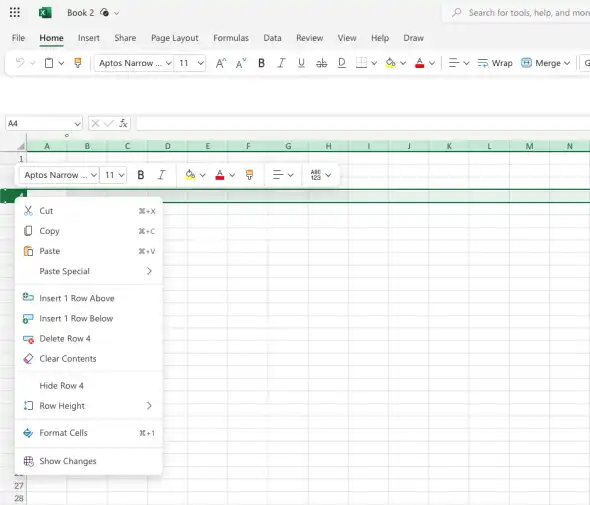This screenshot has width=590, height=505.
Task: Choose Insert 1 Row Below
Action: (x=89, y=318)
